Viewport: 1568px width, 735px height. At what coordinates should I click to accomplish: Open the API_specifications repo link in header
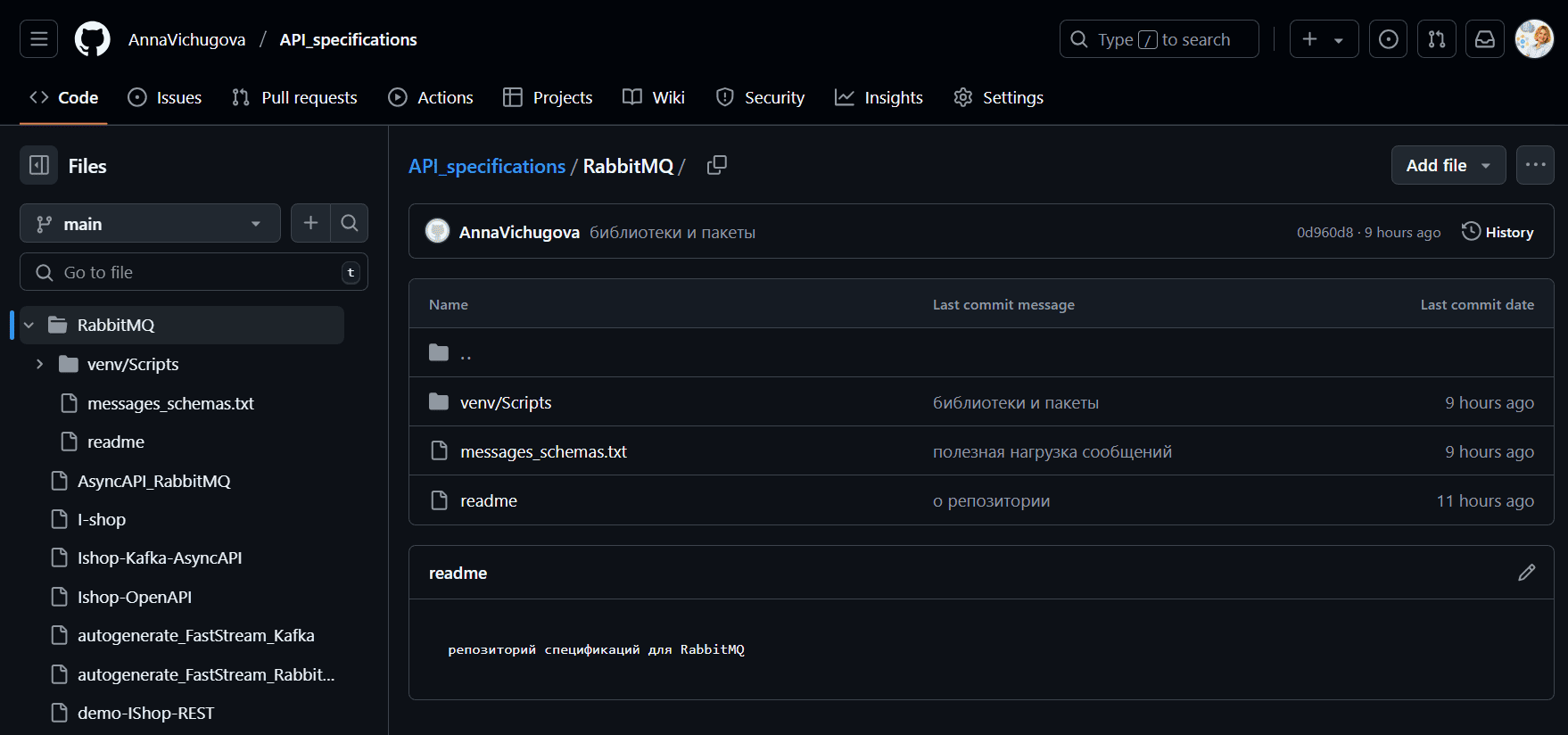point(348,39)
